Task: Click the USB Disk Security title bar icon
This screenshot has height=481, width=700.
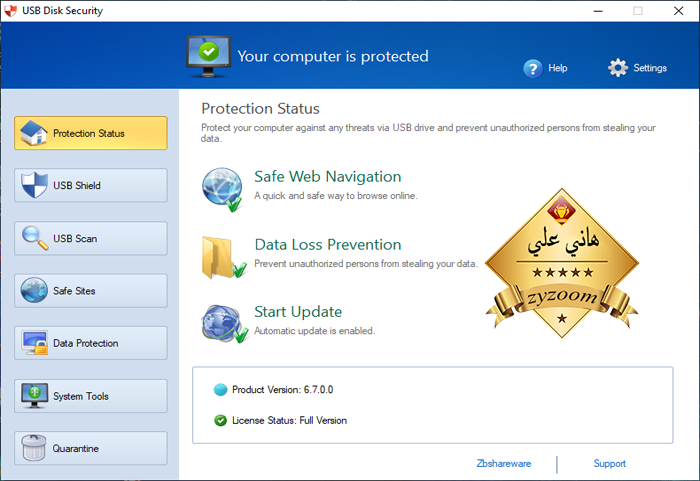Action: click(x=10, y=11)
